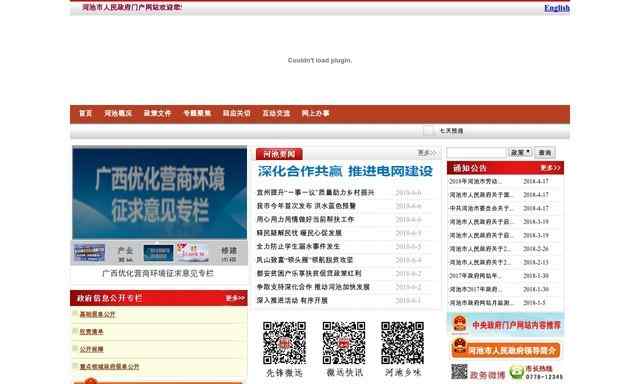The height and width of the screenshot is (384, 640).
Task: Click 更多>> in 政府信息公开专栏 header
Action: coord(236,298)
